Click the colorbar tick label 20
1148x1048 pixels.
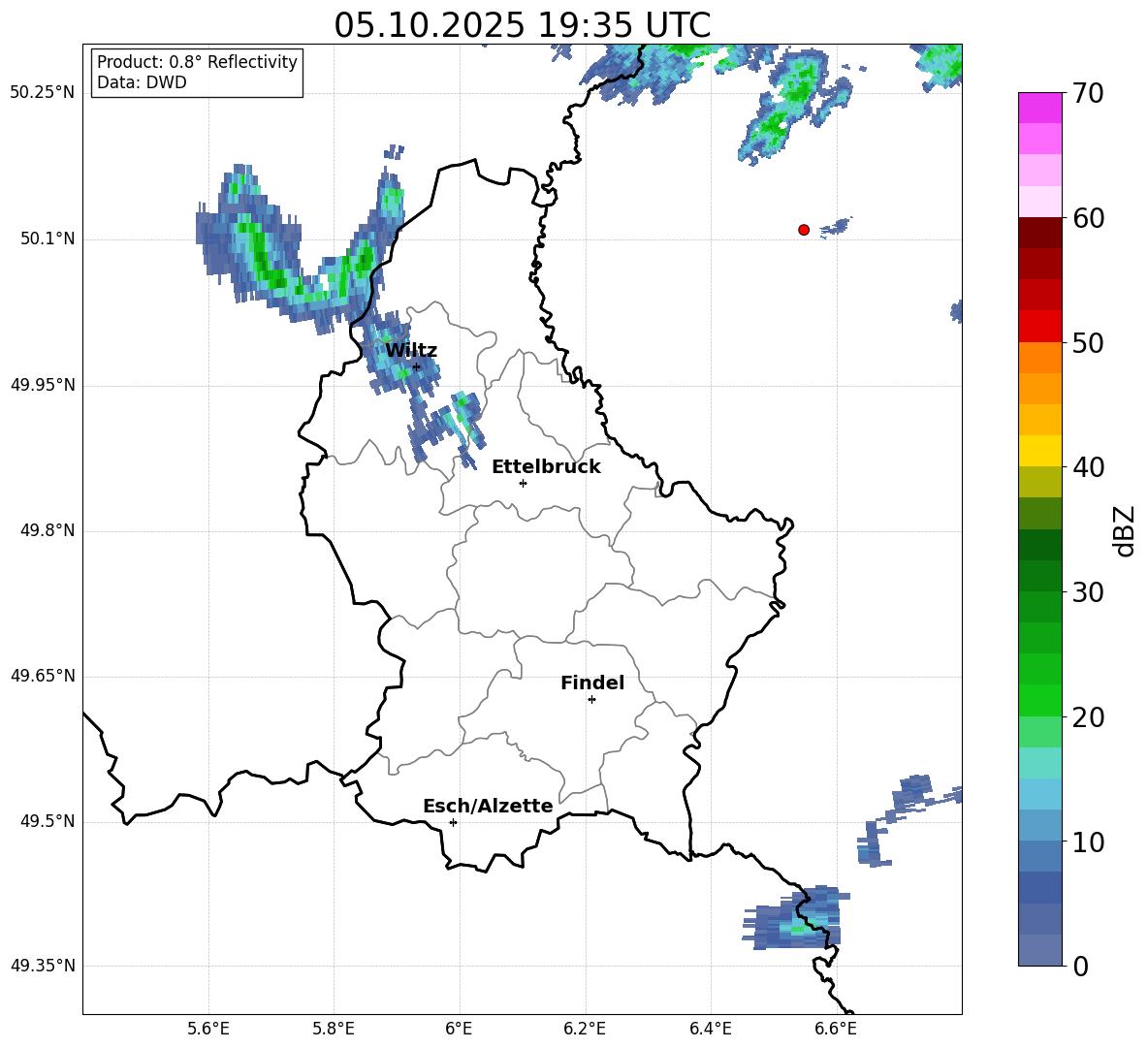point(1089,717)
